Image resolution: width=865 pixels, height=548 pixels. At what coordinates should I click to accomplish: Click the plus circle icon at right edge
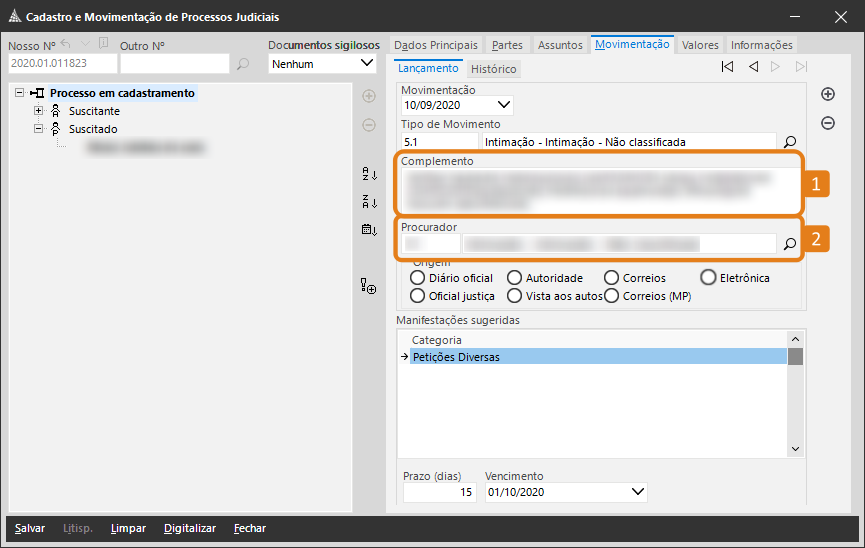[828, 94]
